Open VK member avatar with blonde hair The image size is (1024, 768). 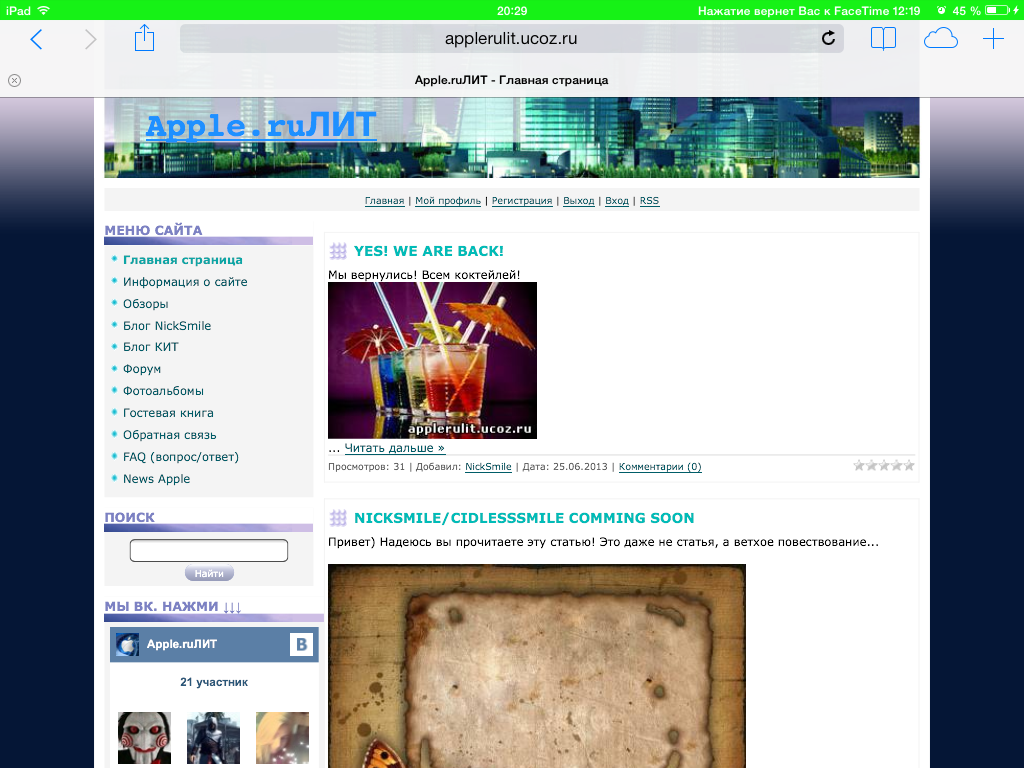tap(282, 738)
